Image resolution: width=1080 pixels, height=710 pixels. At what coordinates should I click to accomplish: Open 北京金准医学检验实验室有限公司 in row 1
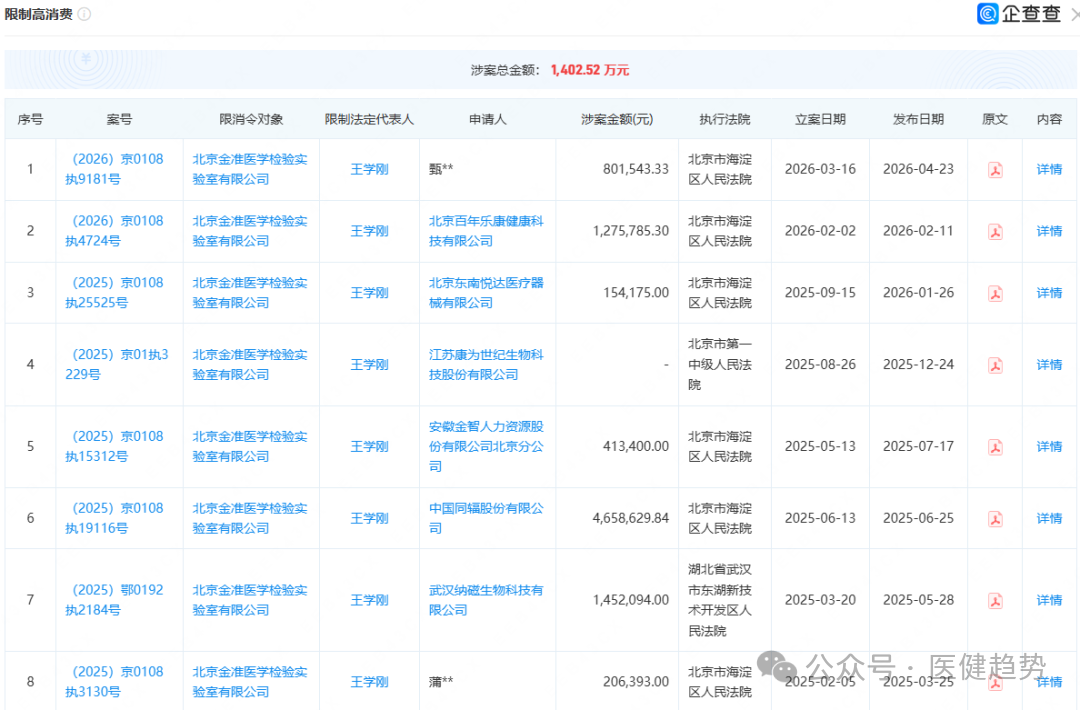(x=250, y=169)
